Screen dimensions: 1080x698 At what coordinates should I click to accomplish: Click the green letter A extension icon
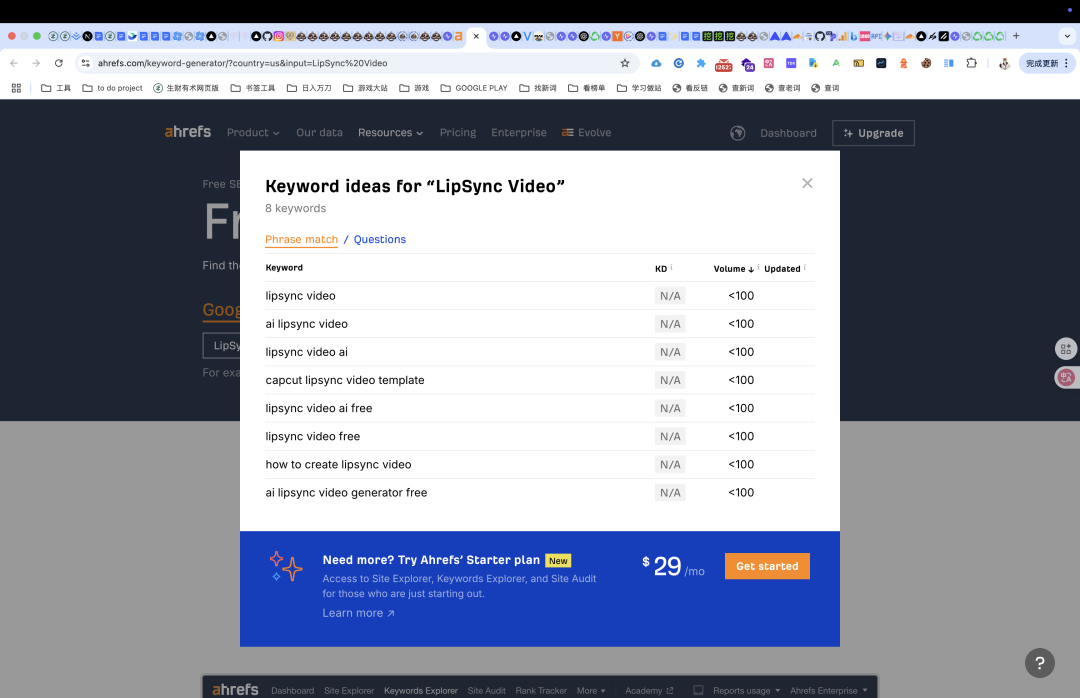pos(835,63)
